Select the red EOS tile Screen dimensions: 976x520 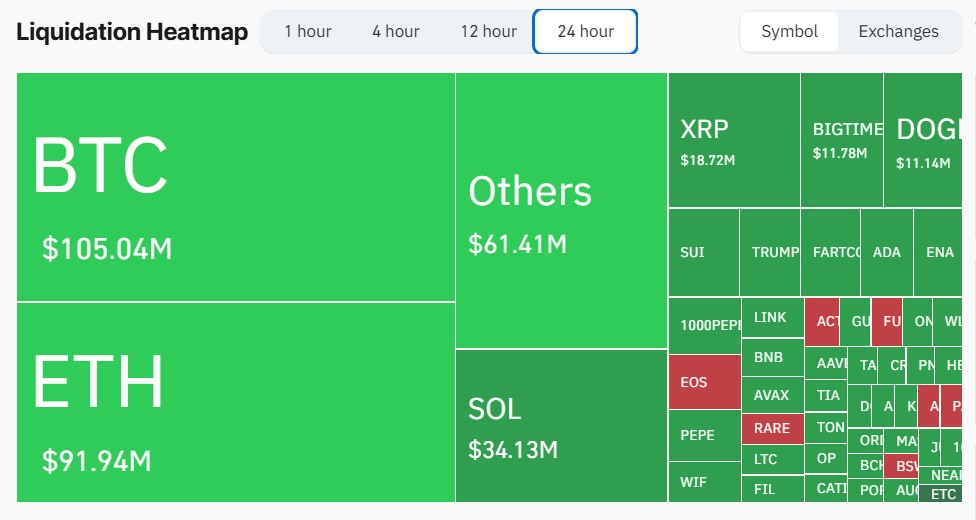click(x=704, y=382)
